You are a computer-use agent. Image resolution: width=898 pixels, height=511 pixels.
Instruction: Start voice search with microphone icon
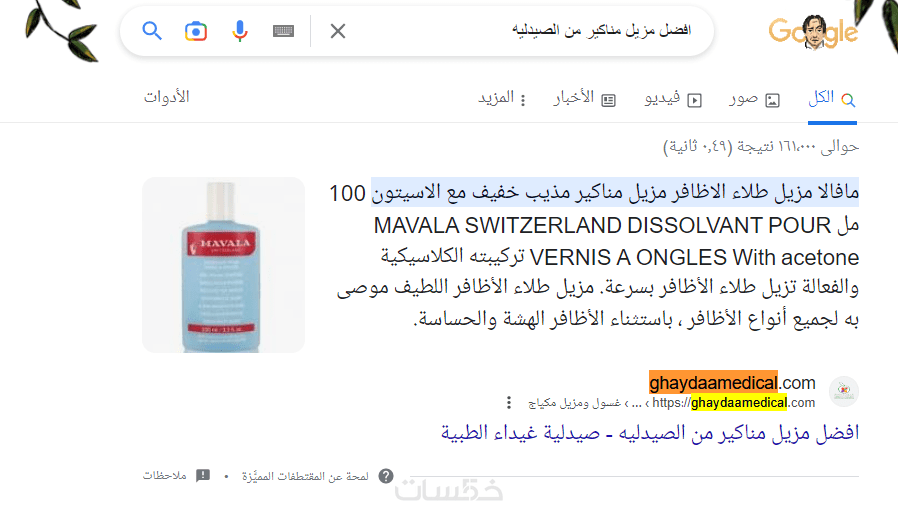tap(239, 31)
